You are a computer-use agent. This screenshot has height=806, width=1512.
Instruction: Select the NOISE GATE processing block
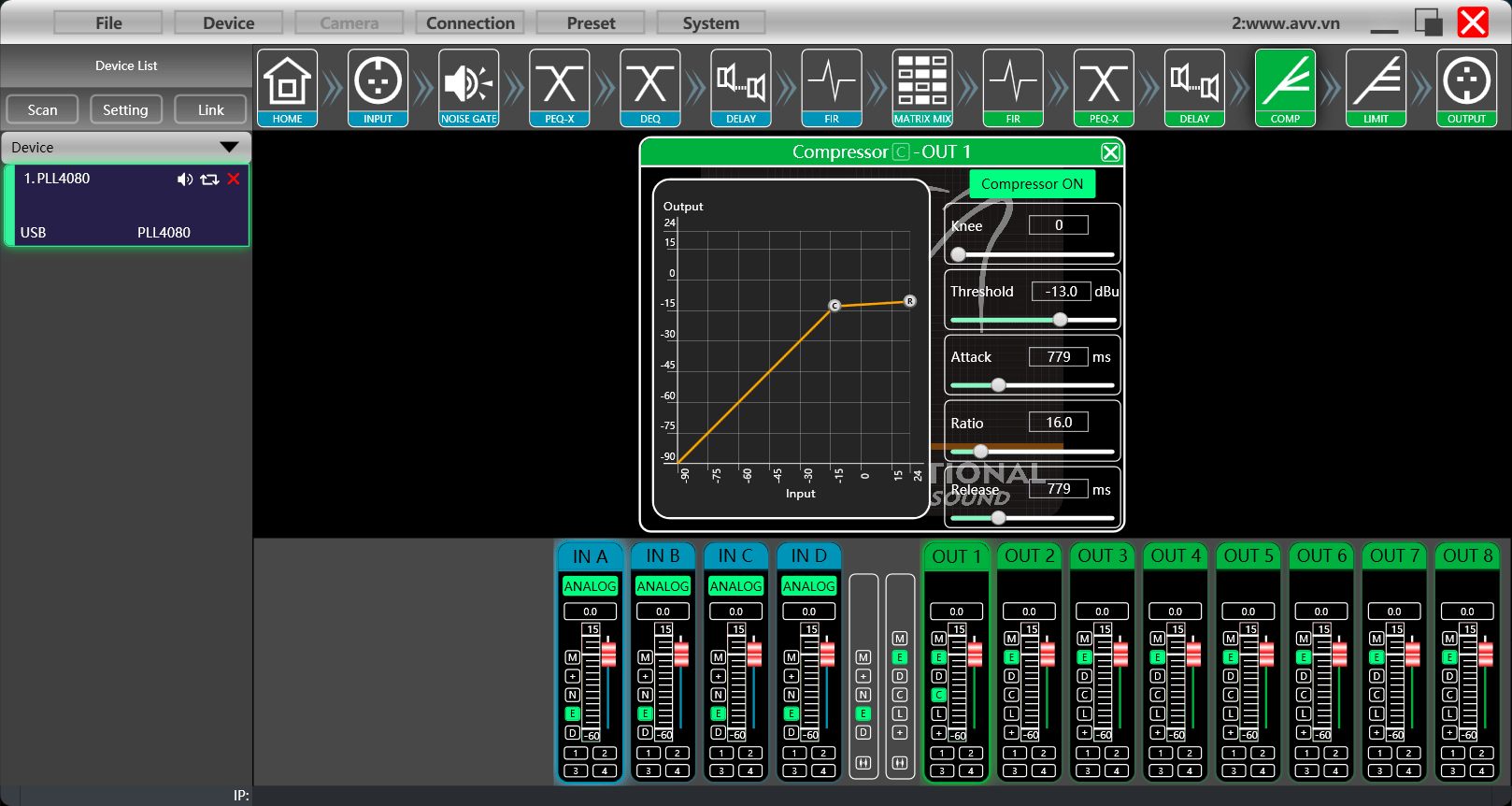click(x=468, y=88)
